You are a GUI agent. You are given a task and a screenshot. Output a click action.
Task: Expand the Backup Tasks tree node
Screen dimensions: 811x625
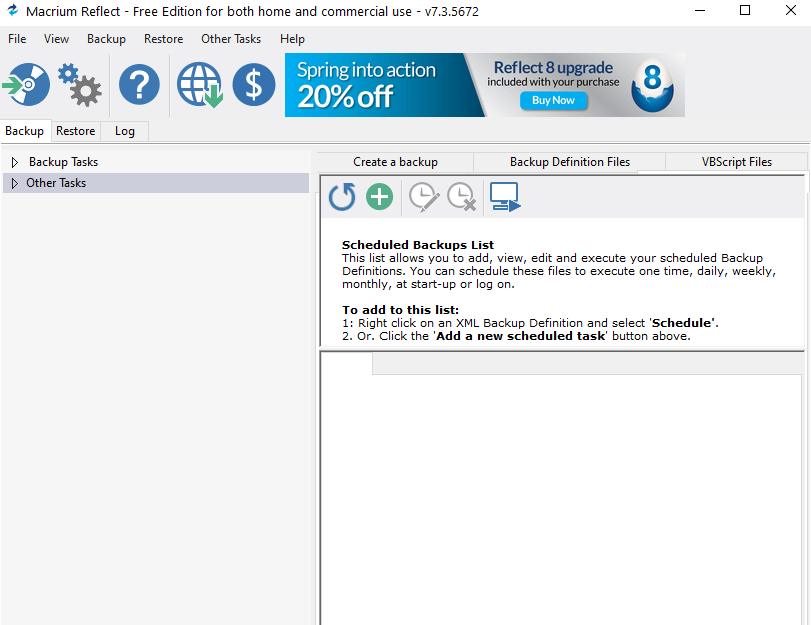[14, 162]
